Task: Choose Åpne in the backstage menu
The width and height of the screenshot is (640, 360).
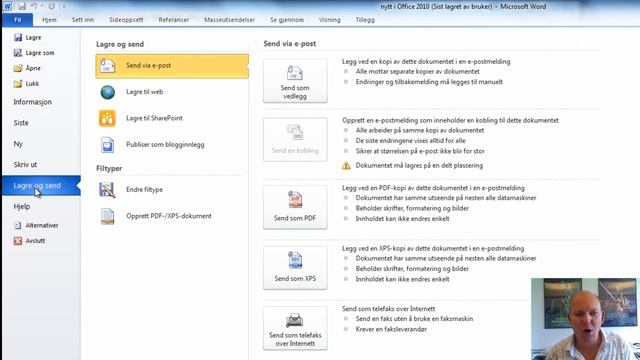Action: click(x=33, y=68)
